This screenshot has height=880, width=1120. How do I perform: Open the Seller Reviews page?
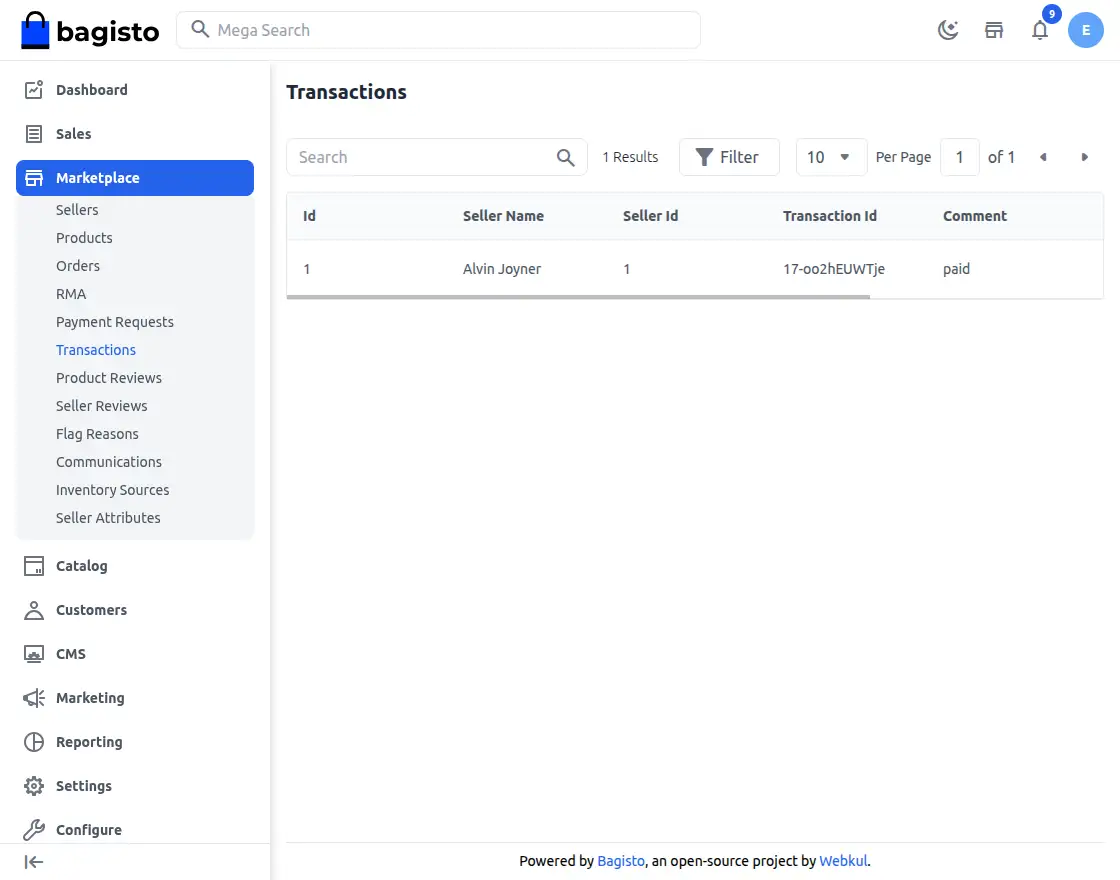[x=102, y=406]
